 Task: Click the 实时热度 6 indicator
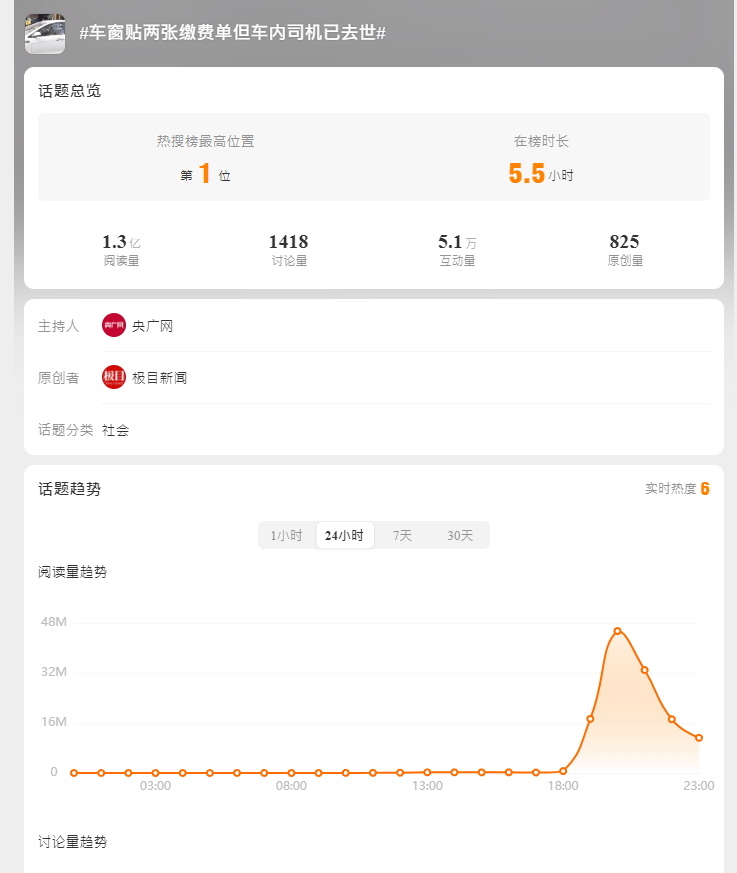(677, 488)
